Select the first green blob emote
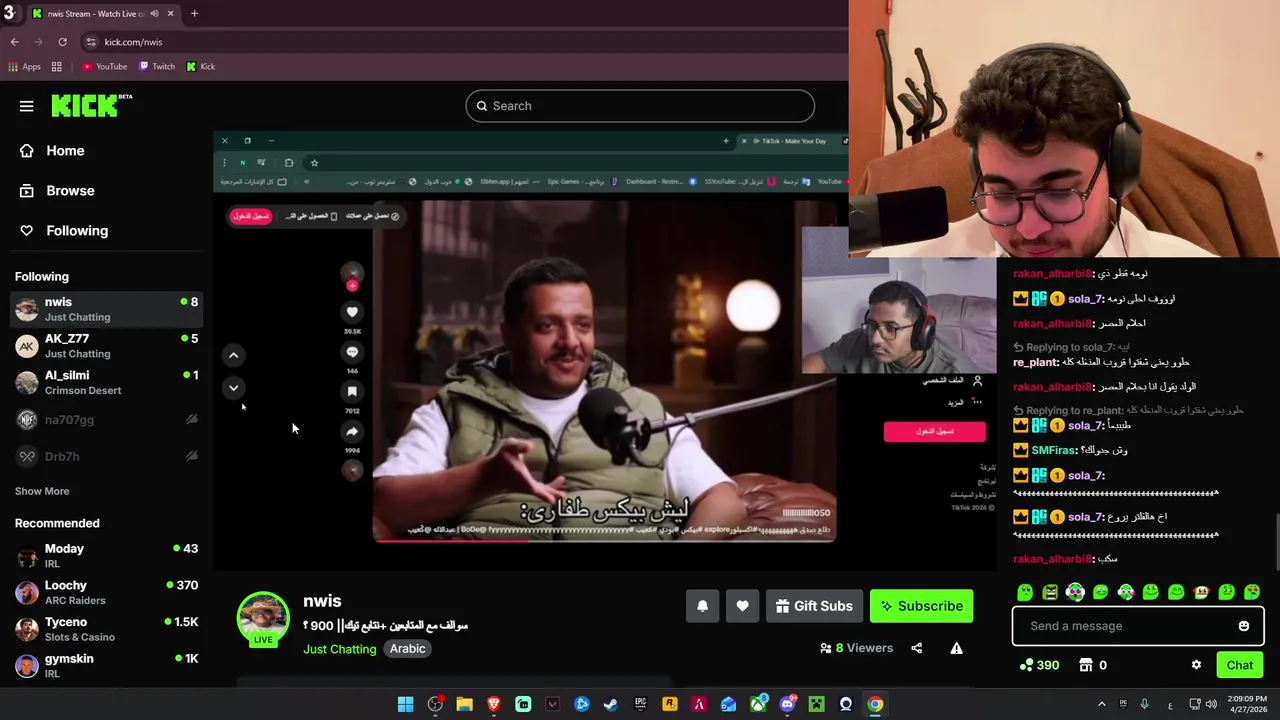Image resolution: width=1280 pixels, height=720 pixels. [1025, 592]
